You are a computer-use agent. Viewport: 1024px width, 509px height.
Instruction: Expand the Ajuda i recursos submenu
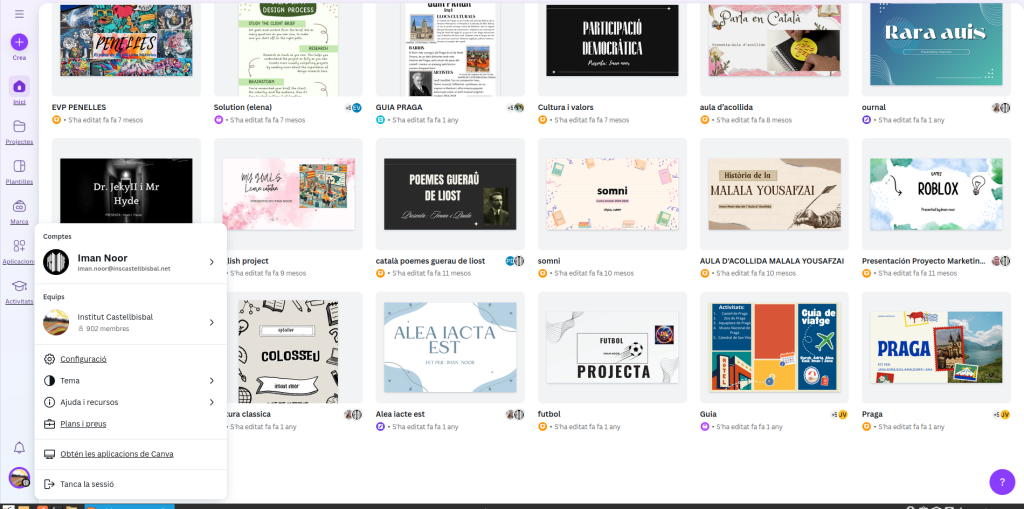(211, 402)
